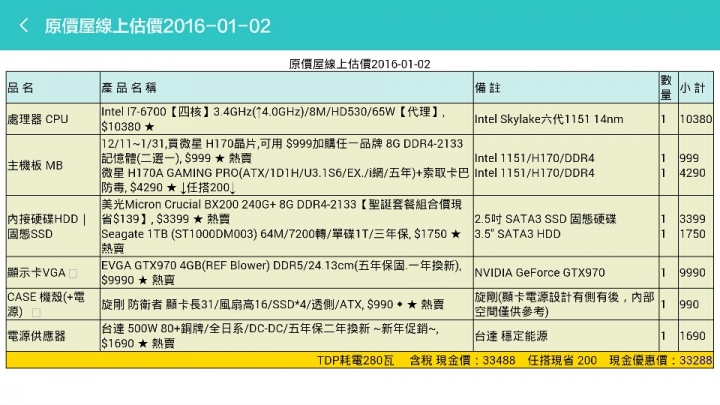
Task: Select the table caption 原價屋線上估價2016-01-02
Action: [x=360, y=64]
